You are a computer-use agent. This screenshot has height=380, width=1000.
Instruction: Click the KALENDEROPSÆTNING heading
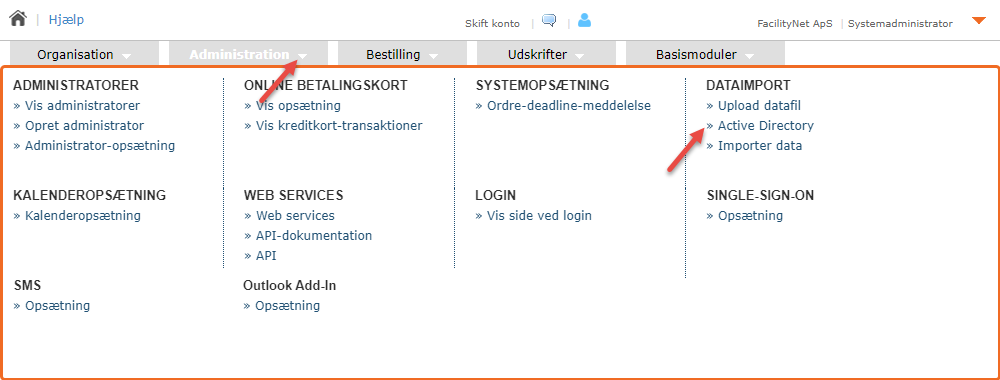coord(89,195)
